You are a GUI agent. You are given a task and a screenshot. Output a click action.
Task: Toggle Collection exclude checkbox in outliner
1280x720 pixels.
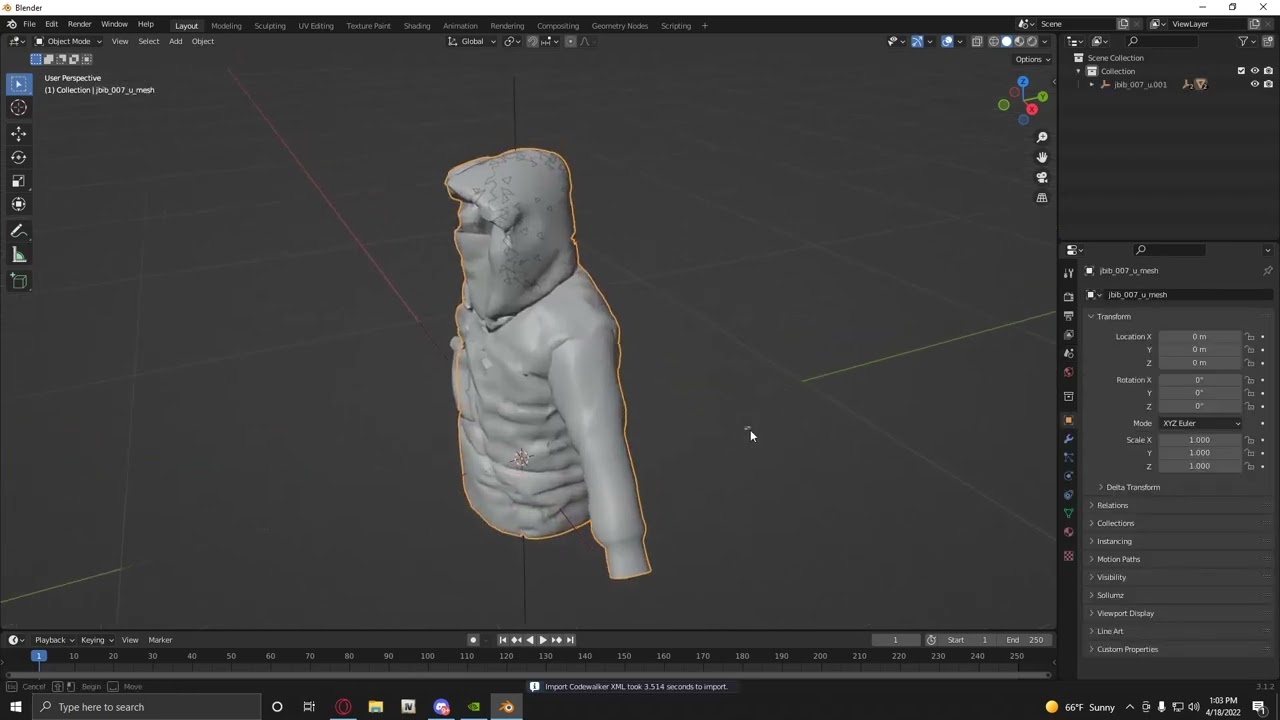click(1241, 71)
